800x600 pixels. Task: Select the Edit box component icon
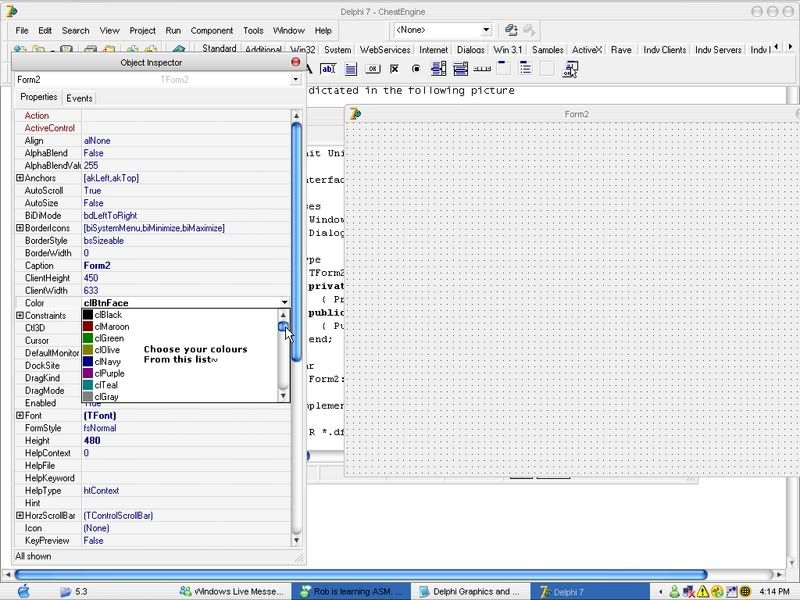point(328,69)
